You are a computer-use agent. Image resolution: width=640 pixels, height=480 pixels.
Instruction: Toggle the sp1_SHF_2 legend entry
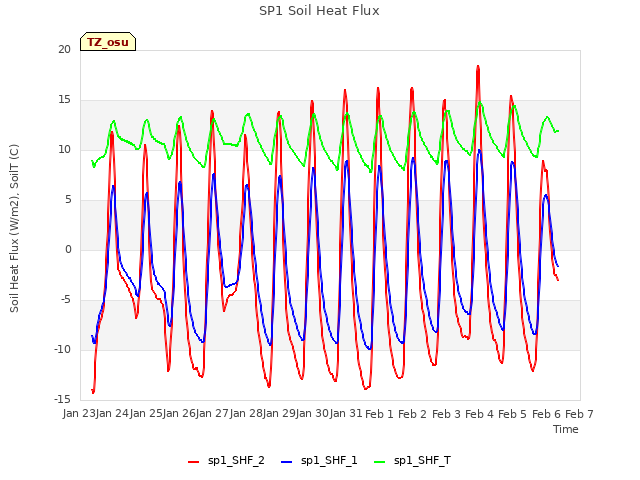pos(226,461)
